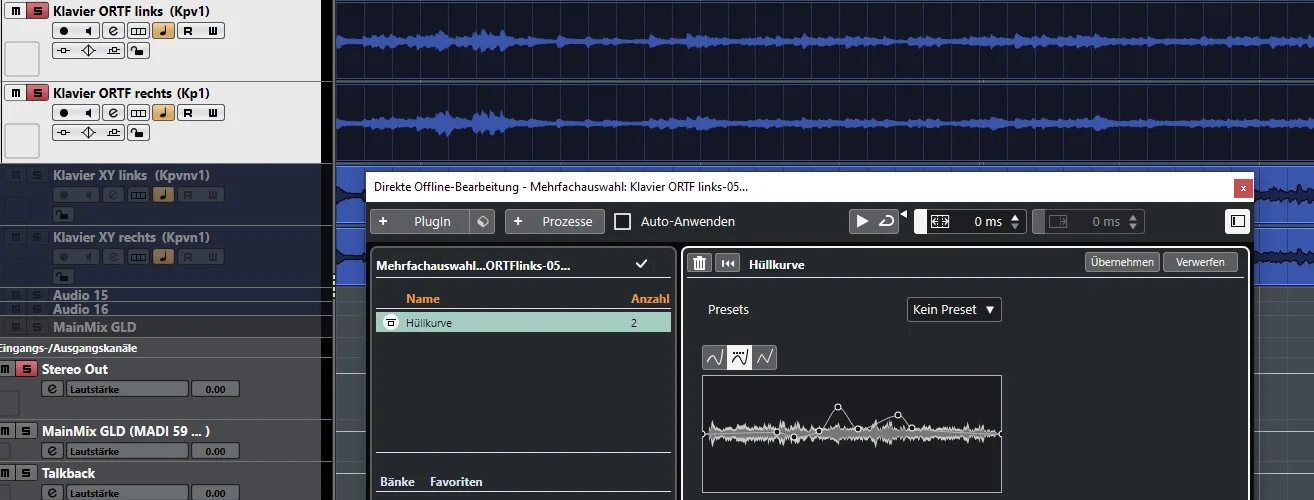Viewport: 1314px width, 500px height.
Task: Select spline interpolation curve type
Action: point(715,357)
